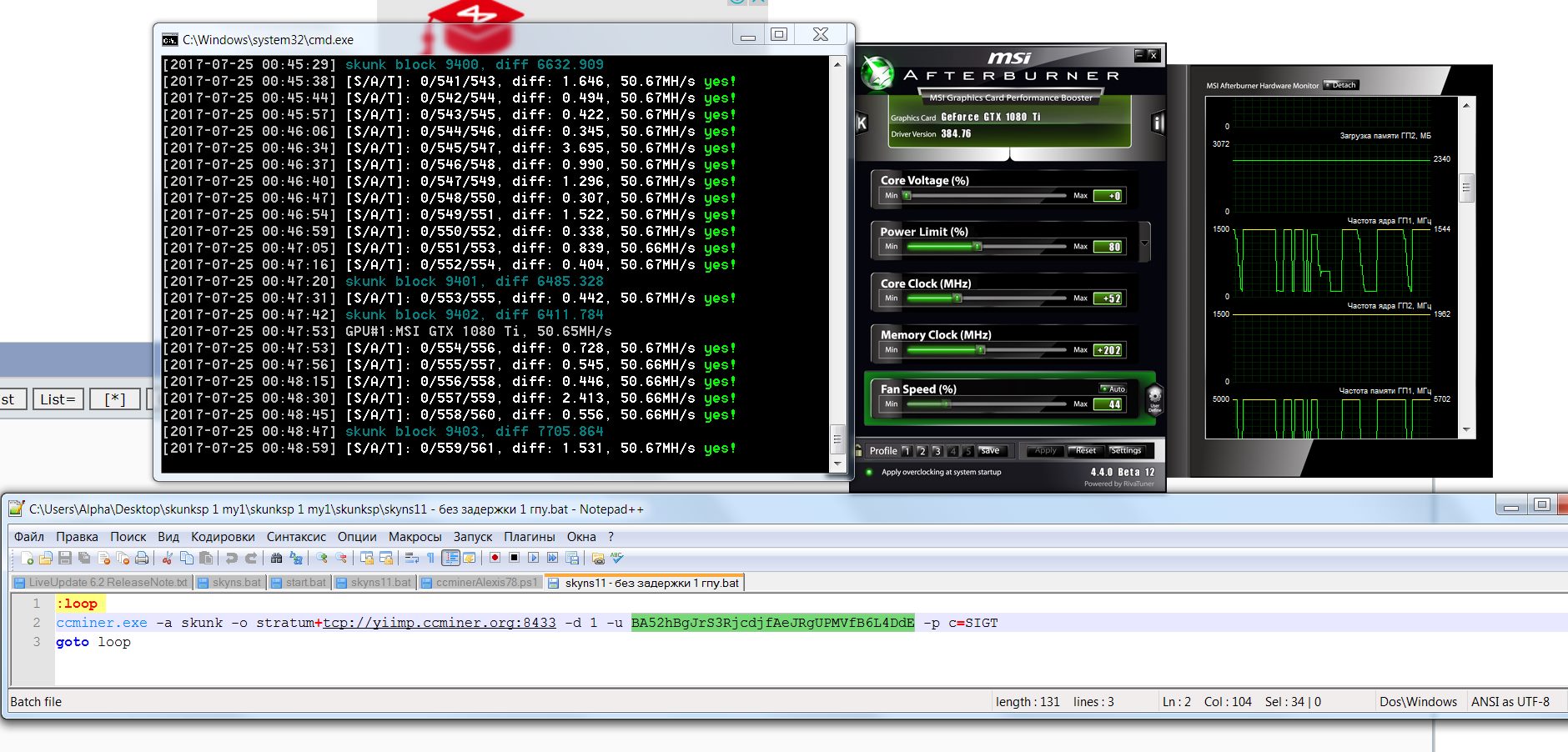Click the Fan Speed value field showing 44
Image resolution: width=1568 pixels, height=752 pixels.
pos(1108,404)
